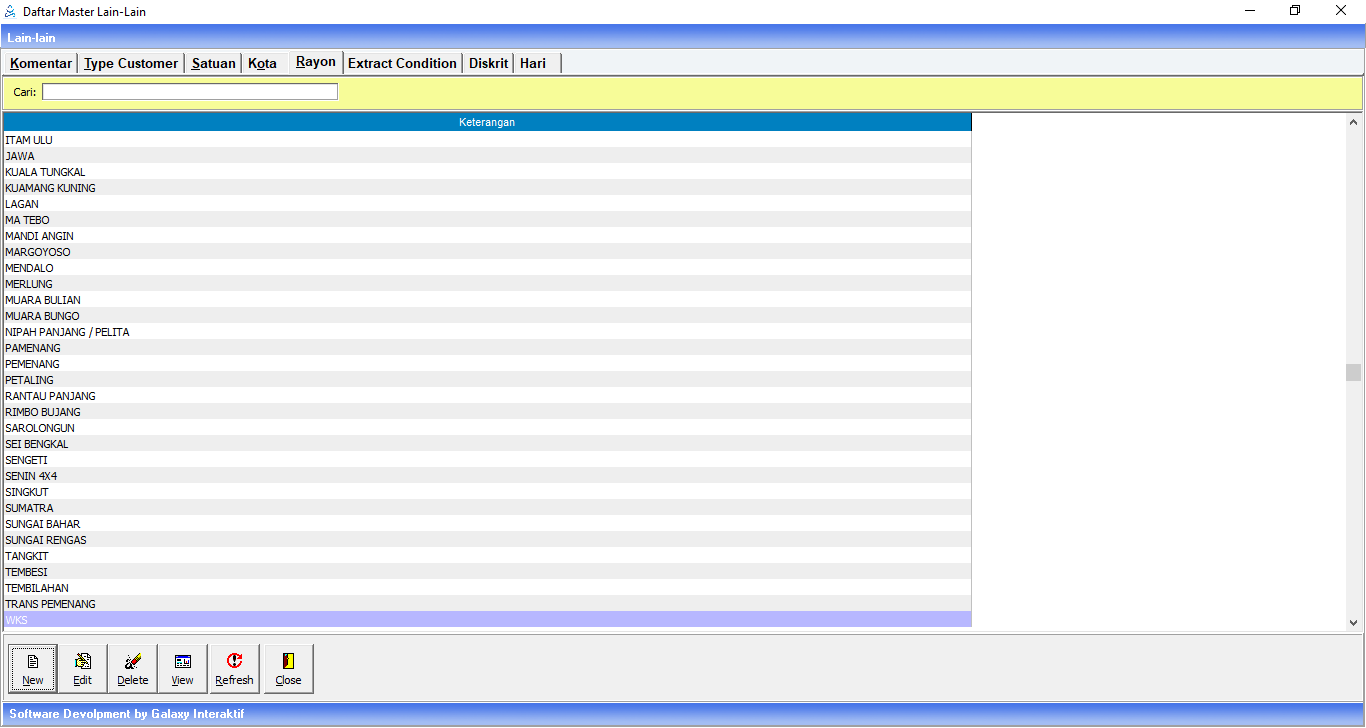Select the MUARA BULIAN row
1366x728 pixels.
click(x=43, y=300)
